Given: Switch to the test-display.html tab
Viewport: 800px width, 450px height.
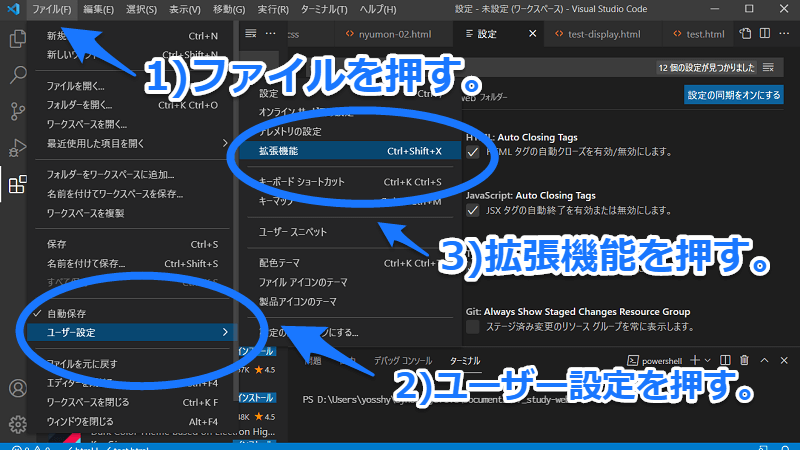Looking at the screenshot, I should tap(602, 34).
